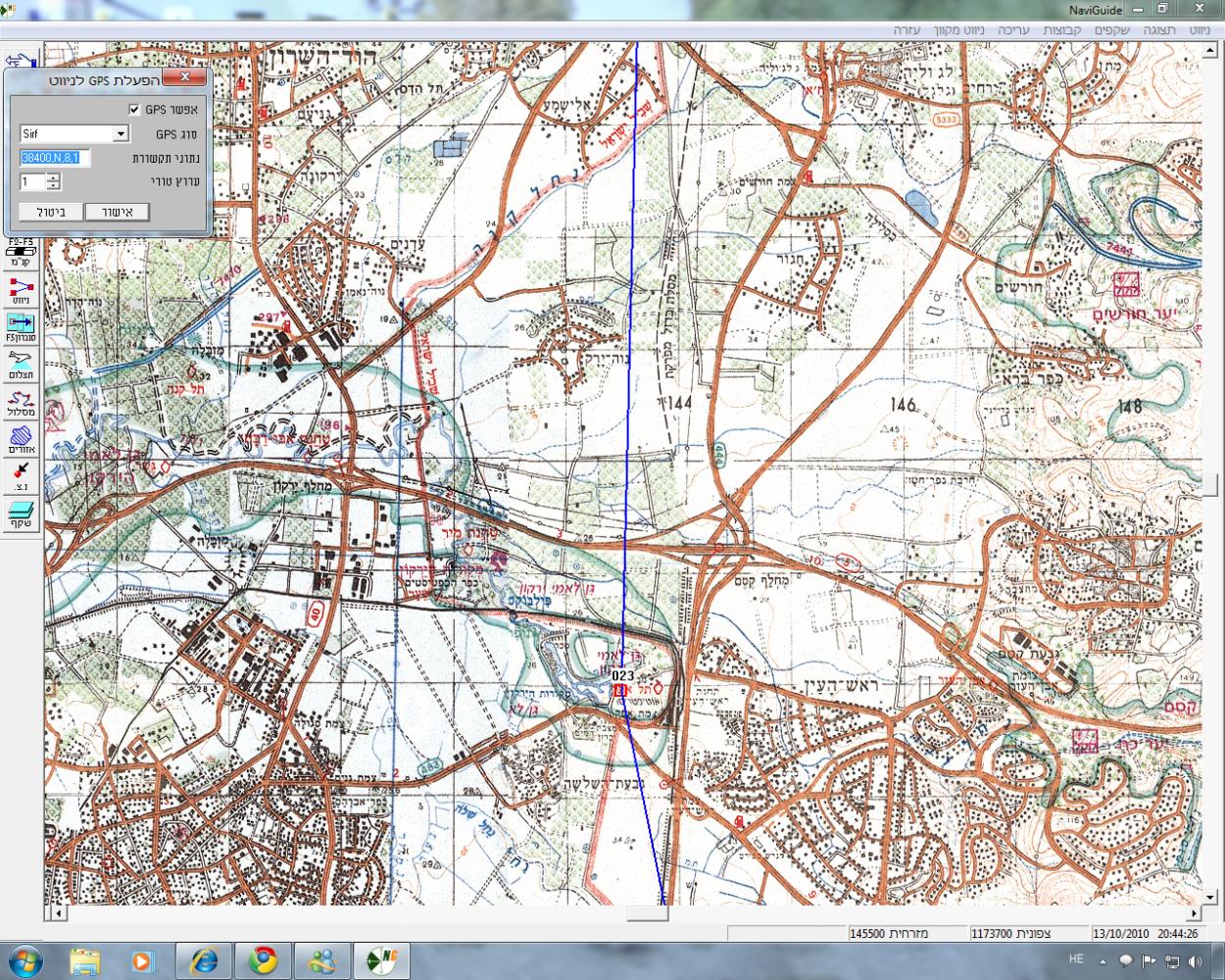Click the communication data field 38400,N,8,1
1225x980 pixels.
click(x=55, y=158)
